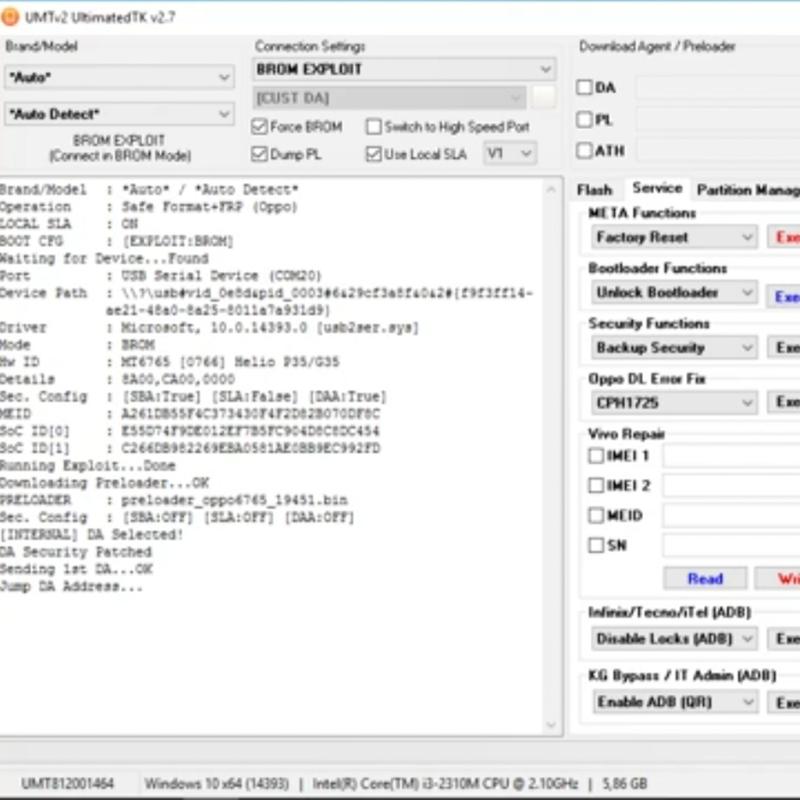Execute the Disable Locks (ADB) function
Image resolution: width=800 pixels, height=800 pixels.
click(784, 638)
